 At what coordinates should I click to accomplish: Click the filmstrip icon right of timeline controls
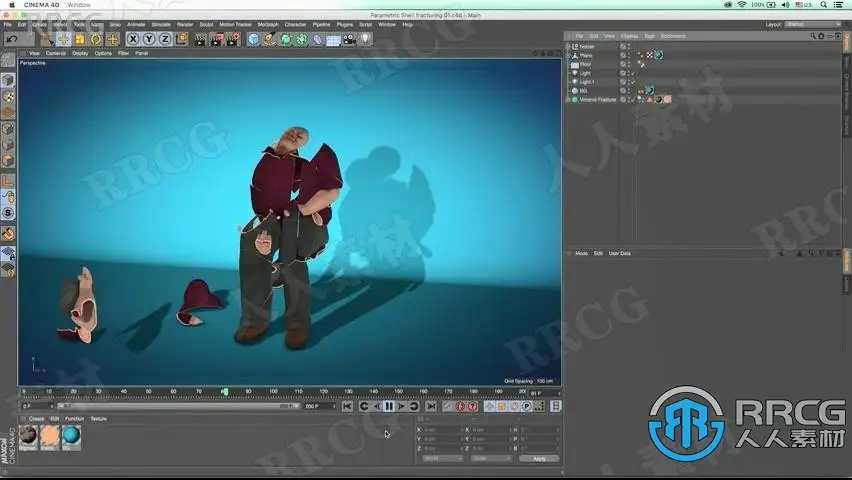point(555,406)
